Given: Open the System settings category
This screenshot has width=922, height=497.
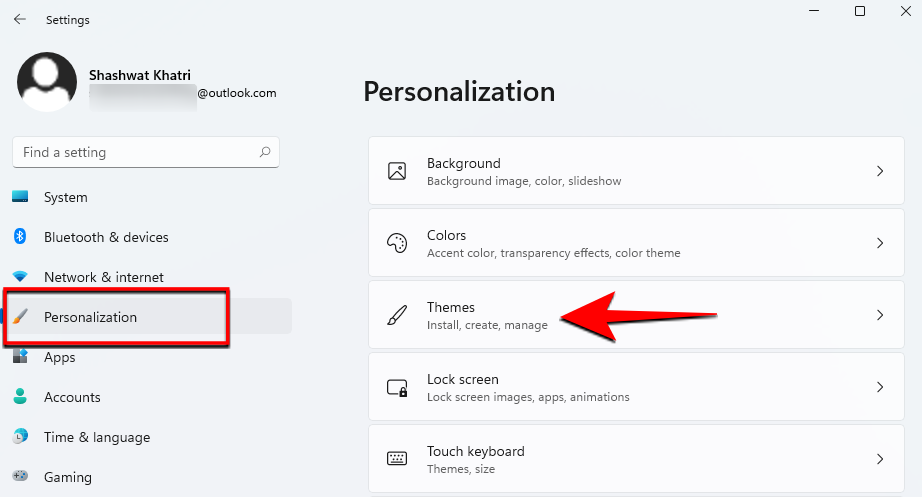Looking at the screenshot, I should [66, 197].
